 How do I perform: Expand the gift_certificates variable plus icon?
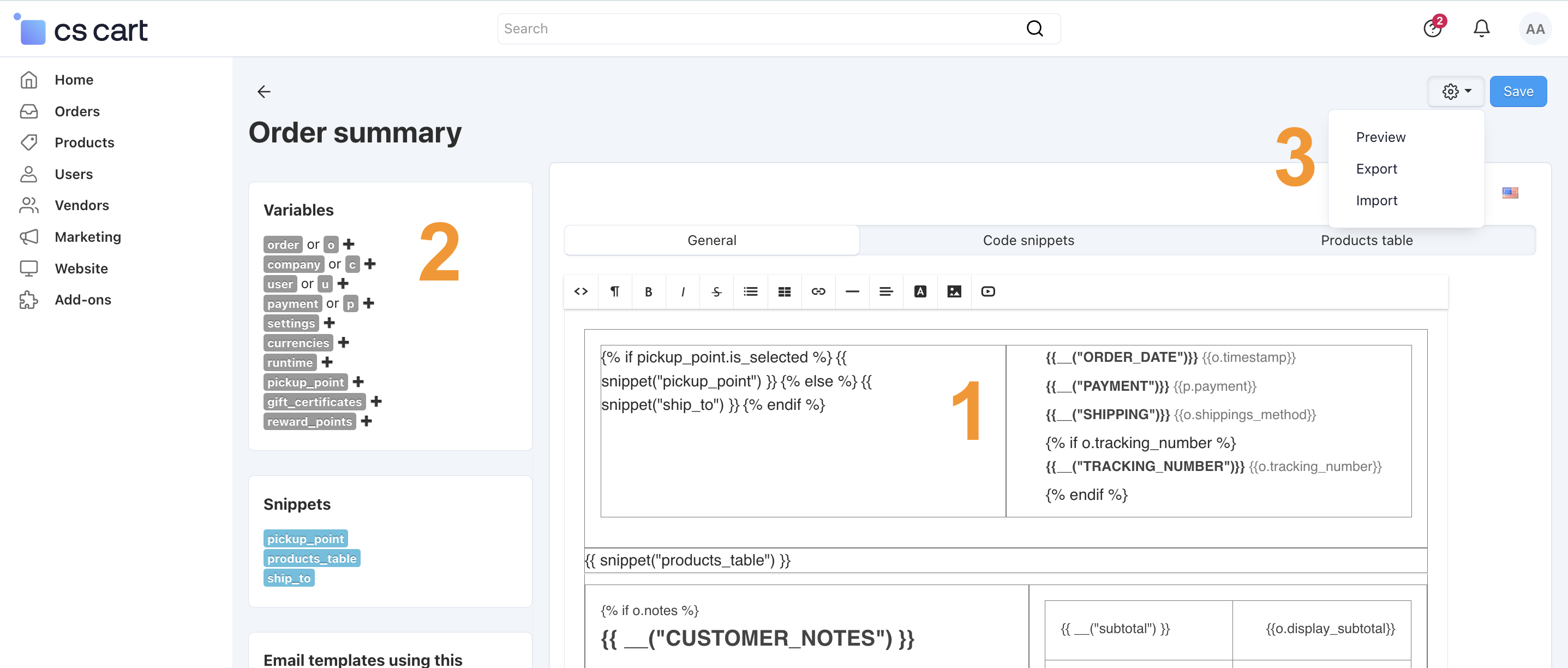pos(377,401)
